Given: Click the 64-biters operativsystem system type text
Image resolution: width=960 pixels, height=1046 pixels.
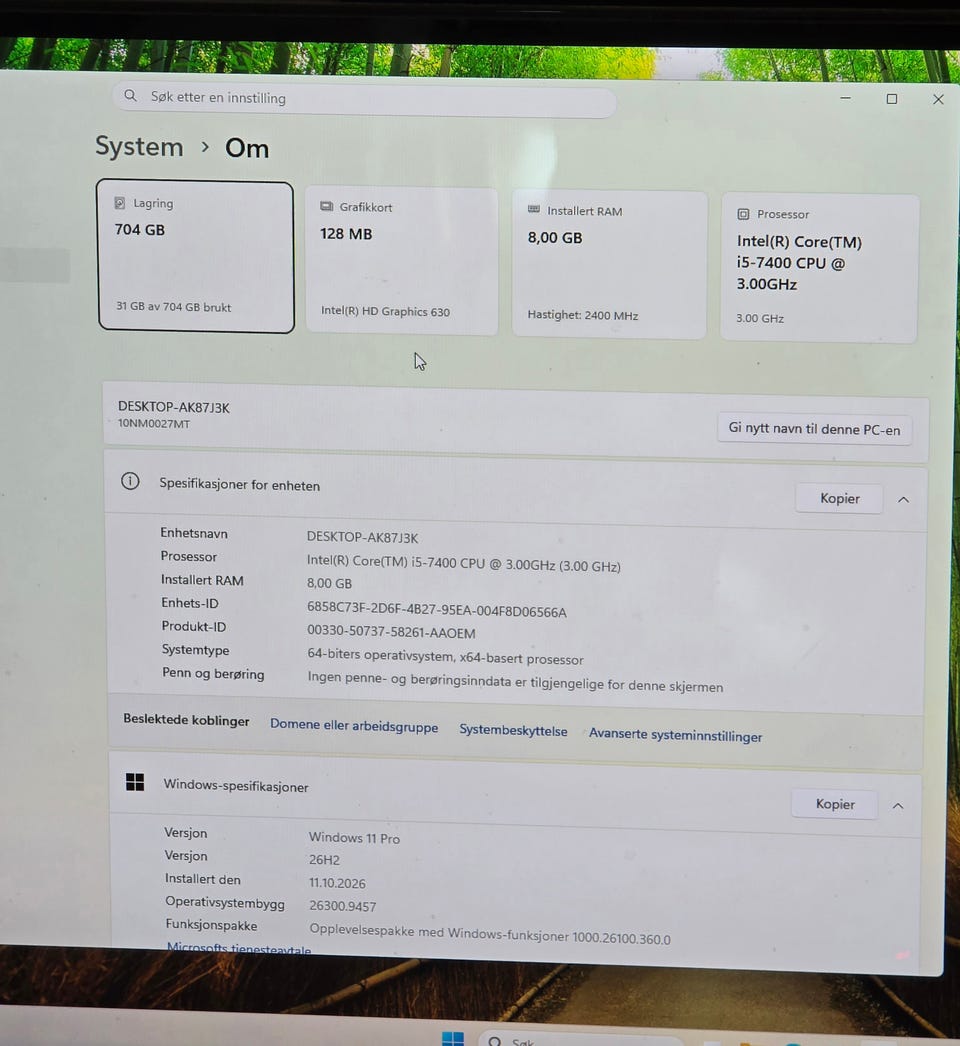Looking at the screenshot, I should click(x=445, y=656).
